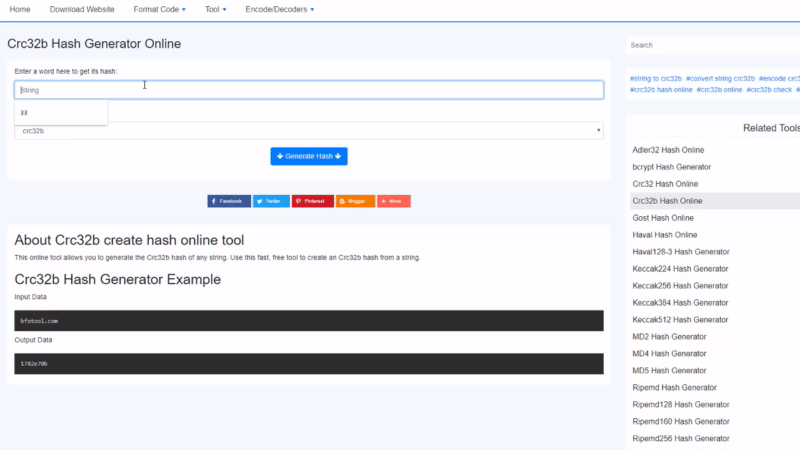The height and width of the screenshot is (450, 800).
Task: Open the More share options button
Action: click(394, 201)
